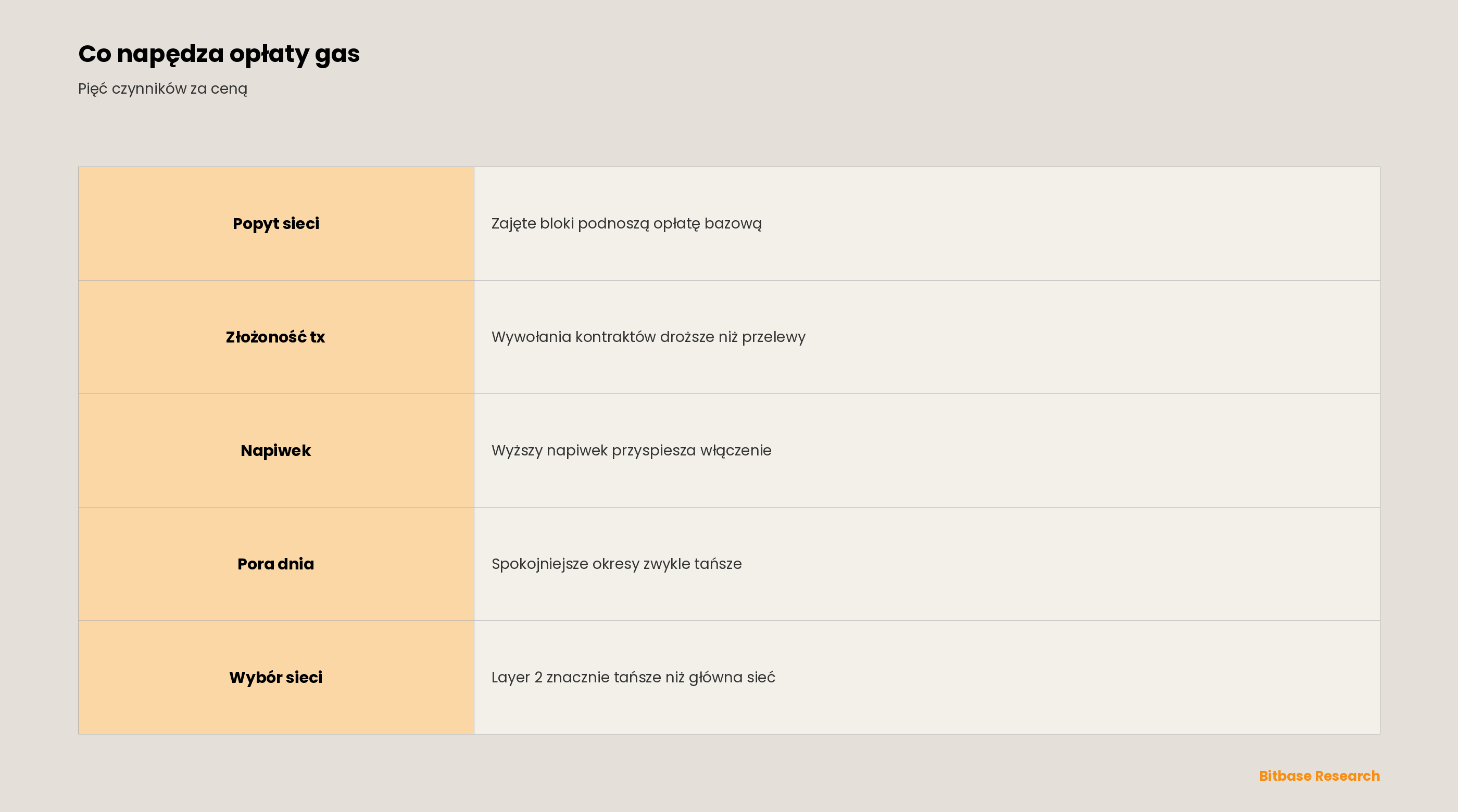Click the text "Spokojniejsze okresy zwykle tańsze"

coord(617,564)
